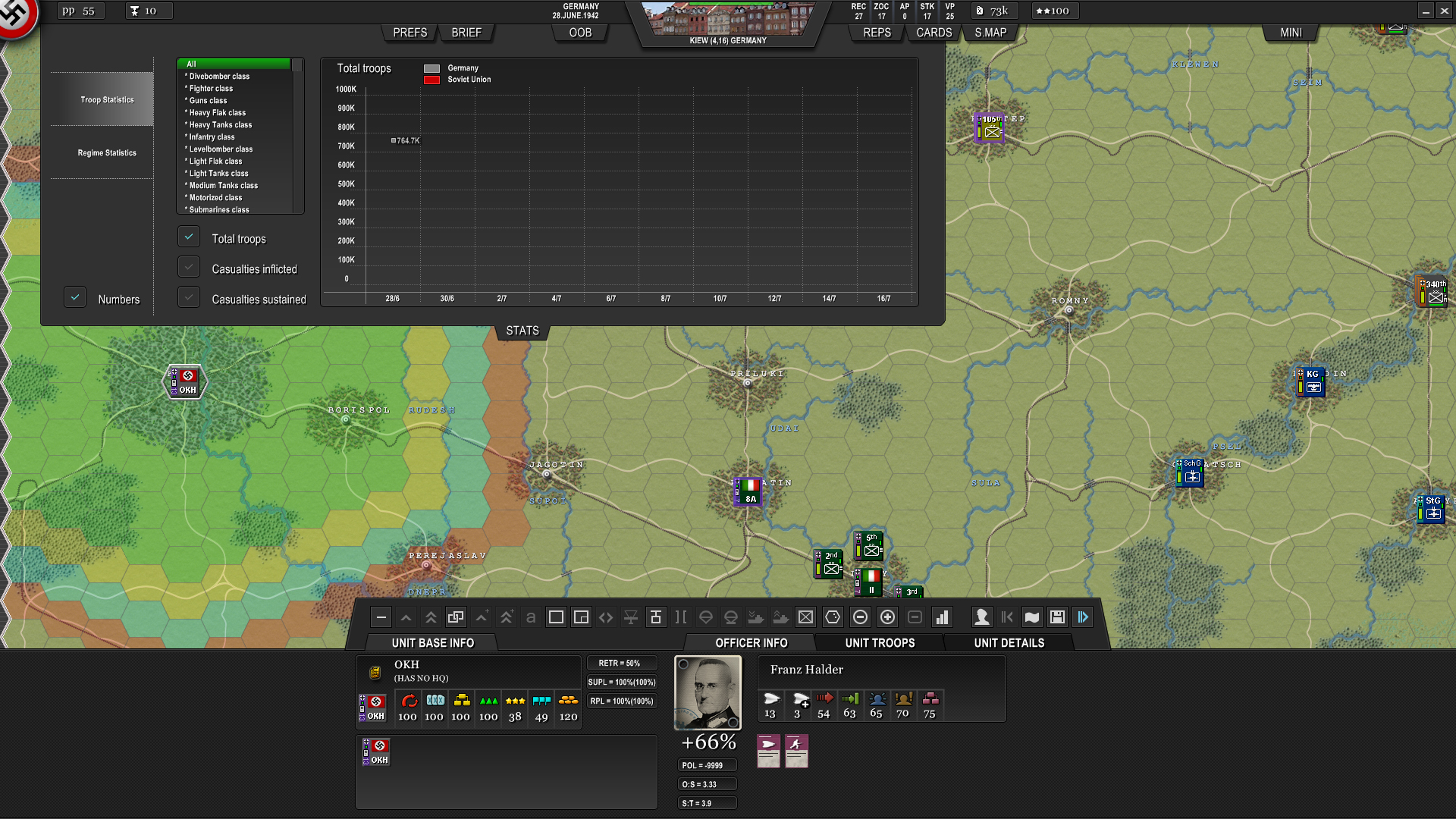Click the blue next-turn arrow icon
This screenshot has width=1456, height=819.
[x=1083, y=617]
